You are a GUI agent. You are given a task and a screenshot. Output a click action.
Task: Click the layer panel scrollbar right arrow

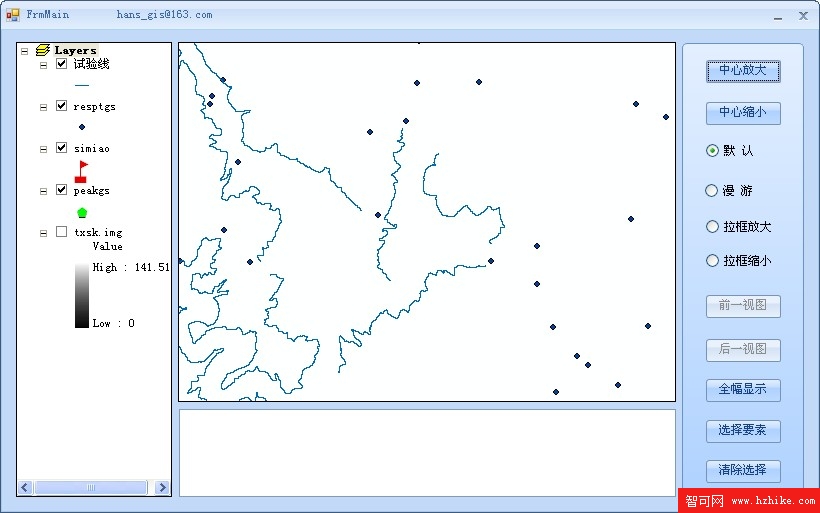click(x=163, y=487)
